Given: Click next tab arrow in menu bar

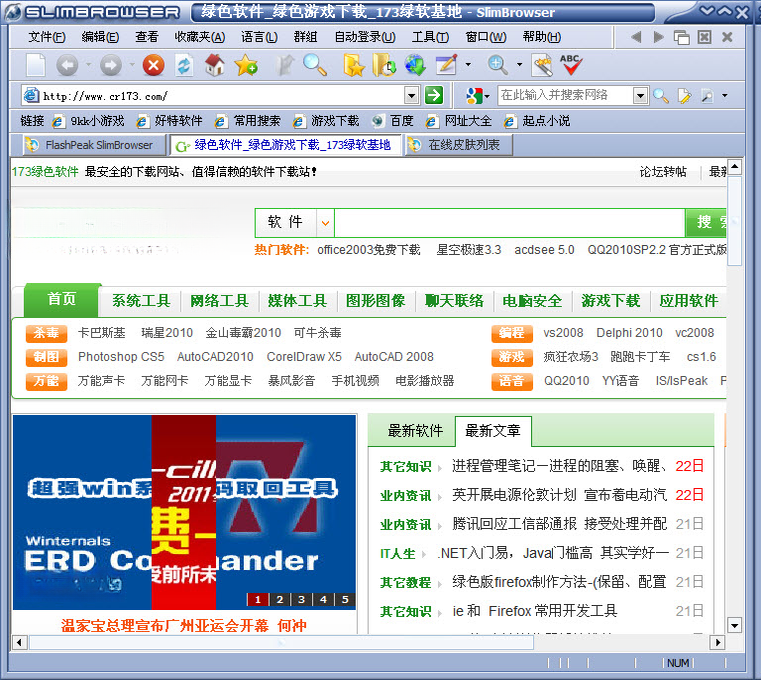Looking at the screenshot, I should 659,37.
